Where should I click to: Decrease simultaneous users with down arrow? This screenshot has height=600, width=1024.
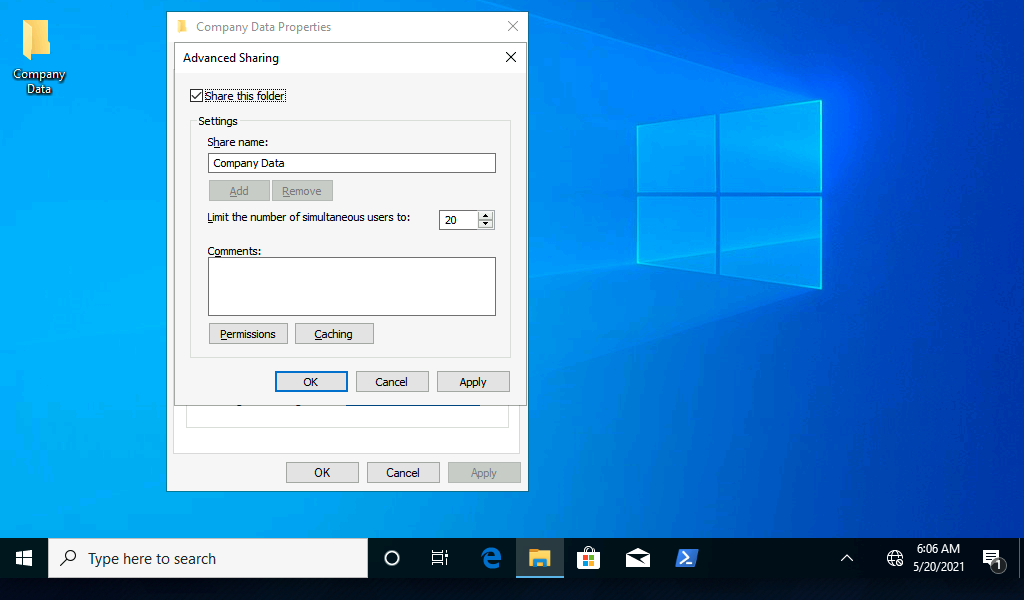click(485, 224)
